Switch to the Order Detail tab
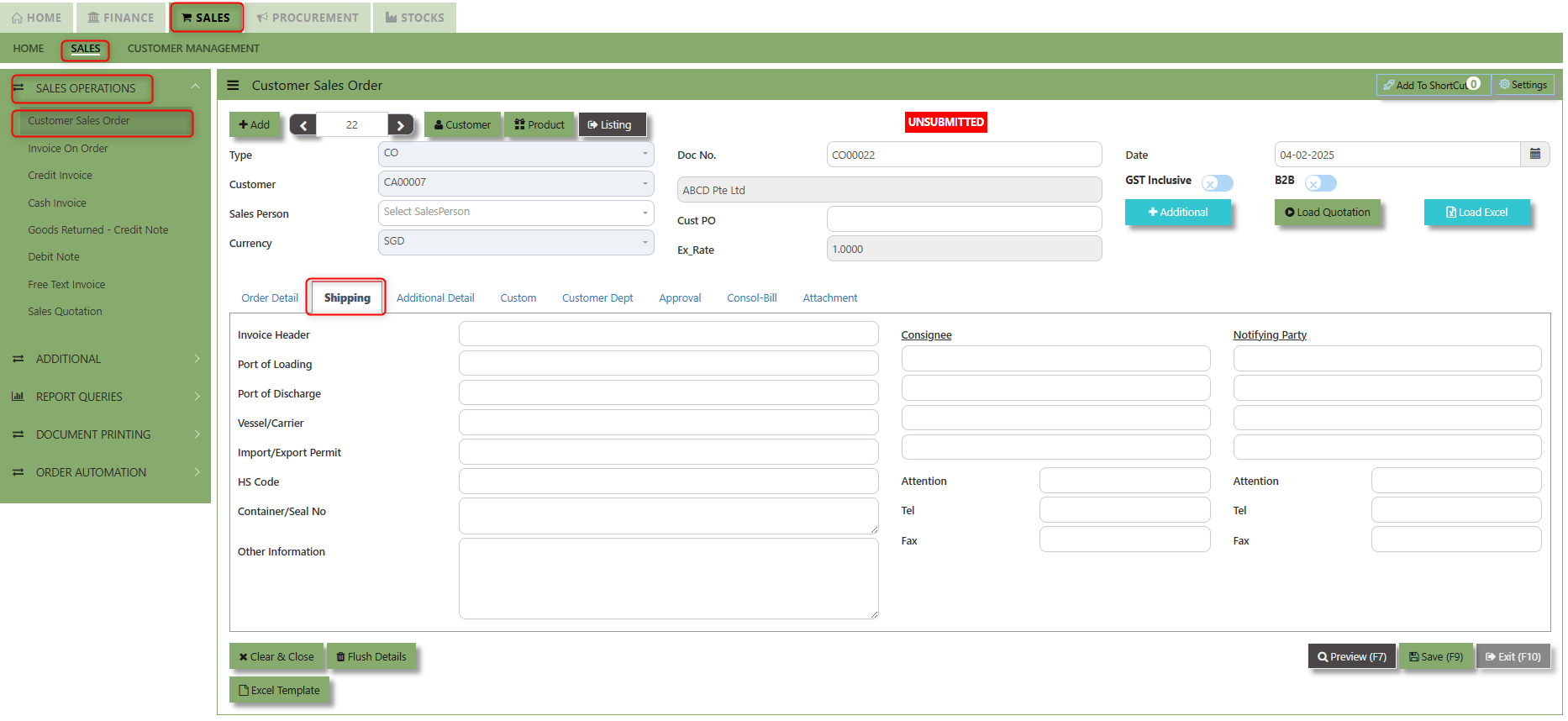 pyautogui.click(x=270, y=298)
